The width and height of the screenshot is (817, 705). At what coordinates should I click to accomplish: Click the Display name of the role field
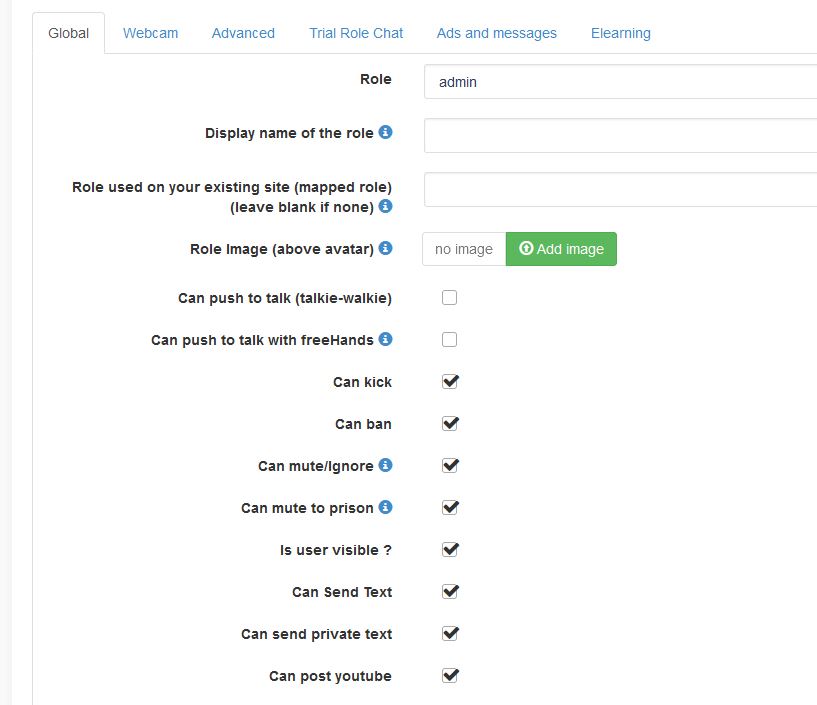(620, 135)
